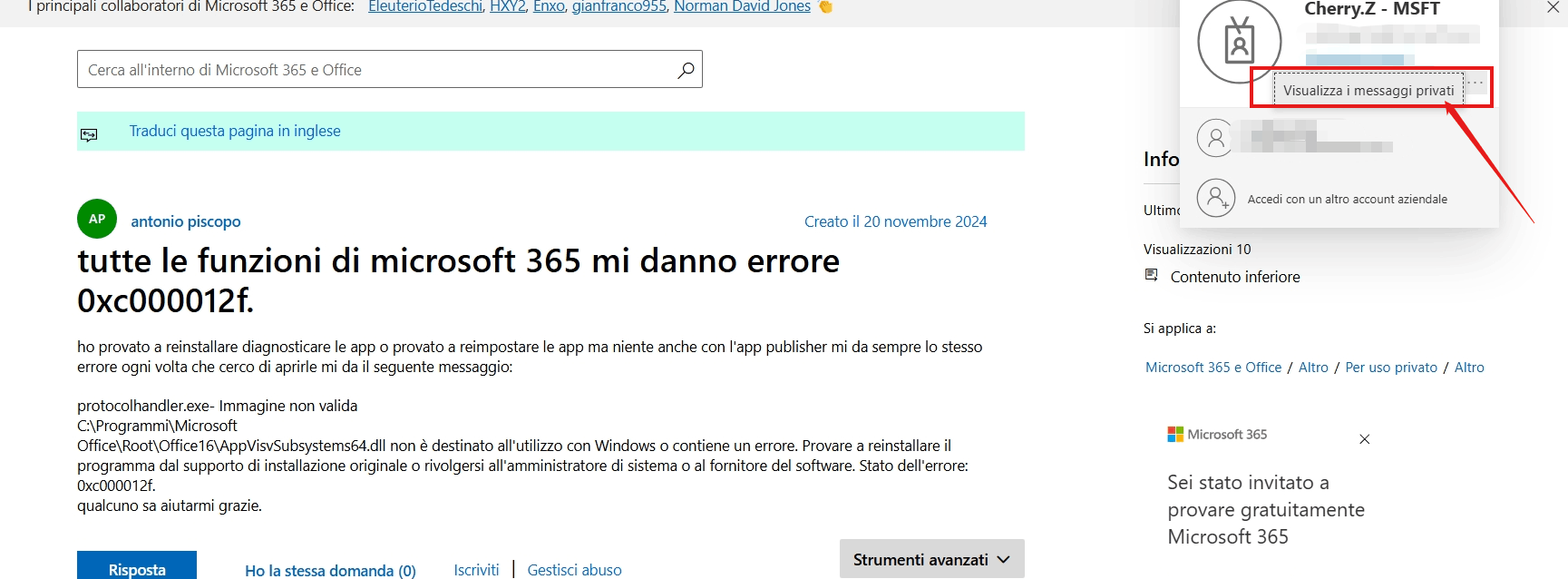Click the second account avatar icon
The image size is (1568, 579).
[1216, 138]
